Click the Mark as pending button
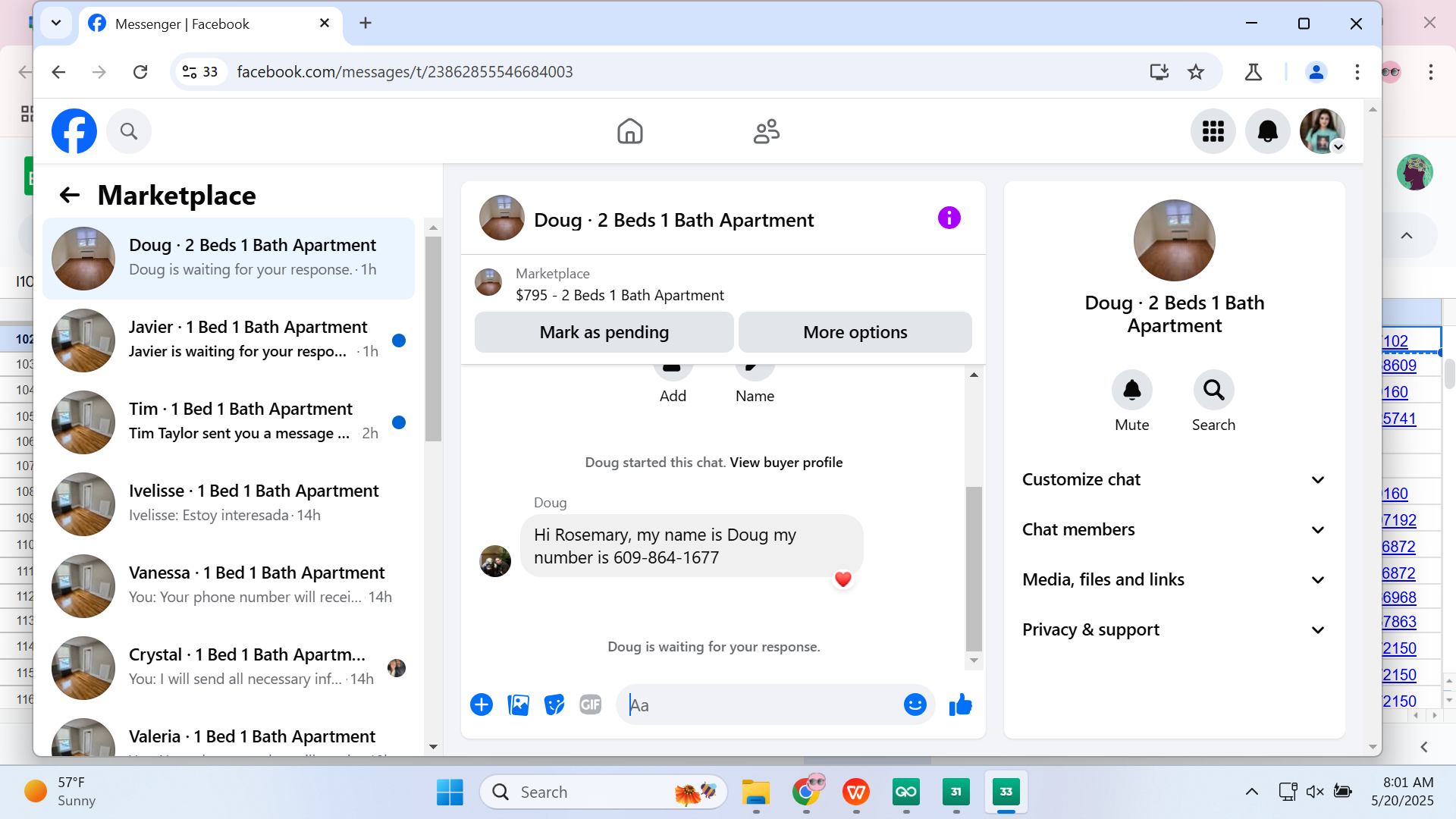The width and height of the screenshot is (1456, 819). click(604, 333)
